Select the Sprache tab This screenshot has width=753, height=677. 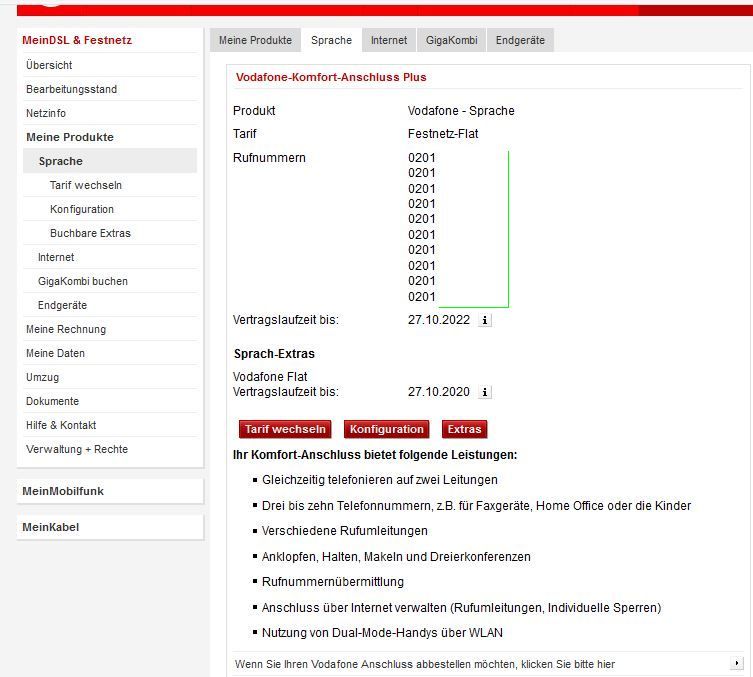tap(331, 40)
